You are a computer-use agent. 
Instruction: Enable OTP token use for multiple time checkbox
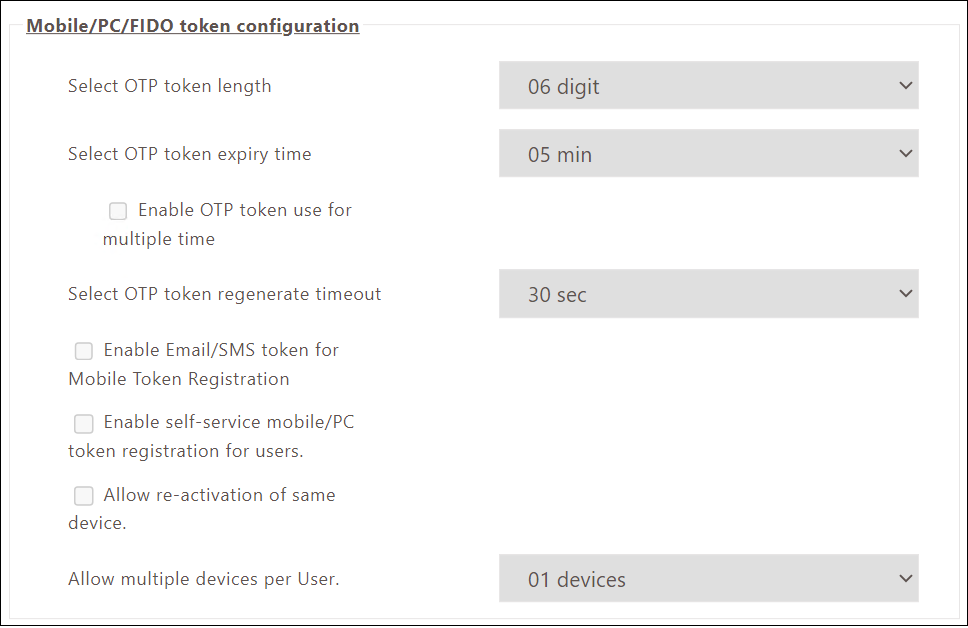tap(118, 211)
